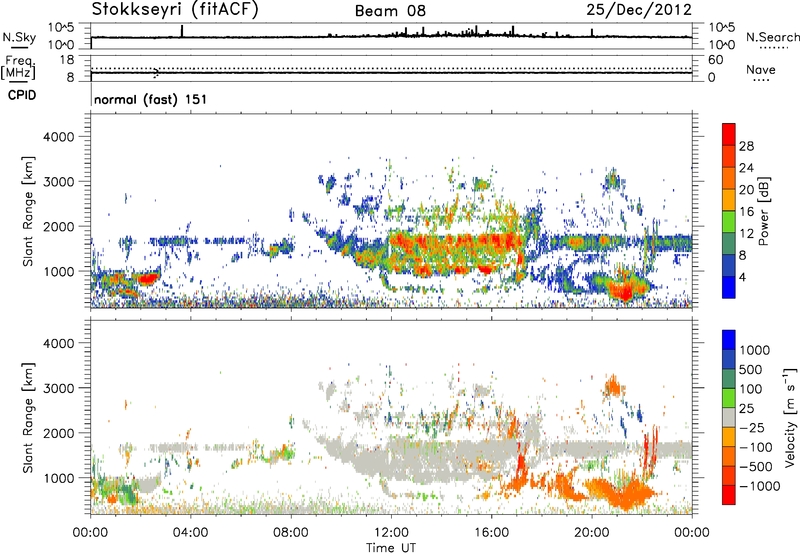
Task: Pick the light green power colorbar segment
Action: tap(729, 222)
